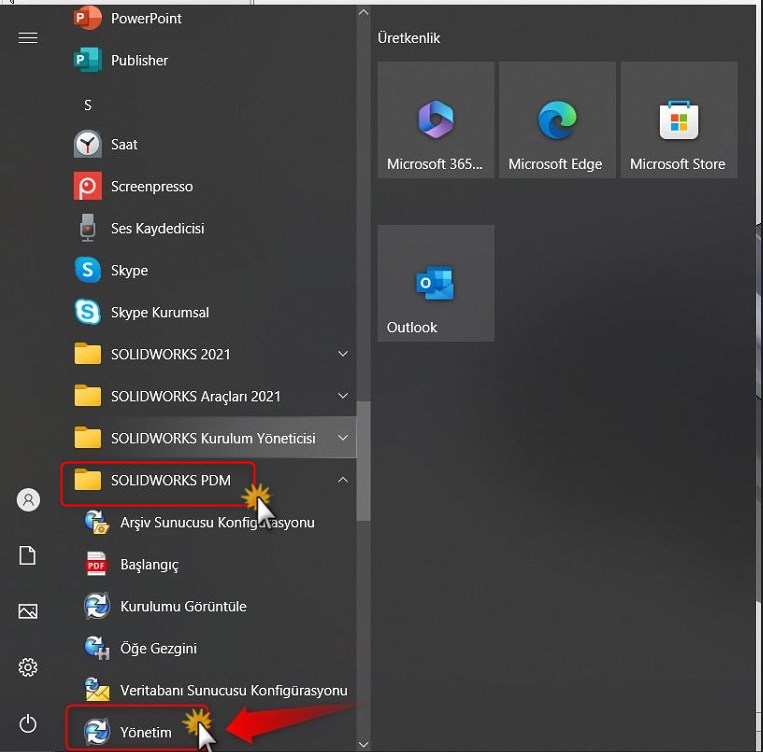Click the SOLIDWORKS Araçları 2021 folder icon
The width and height of the screenshot is (763, 752).
point(88,396)
